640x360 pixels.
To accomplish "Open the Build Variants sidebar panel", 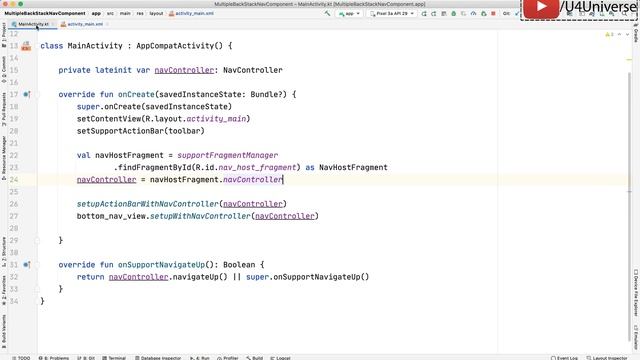I will (4, 330).
